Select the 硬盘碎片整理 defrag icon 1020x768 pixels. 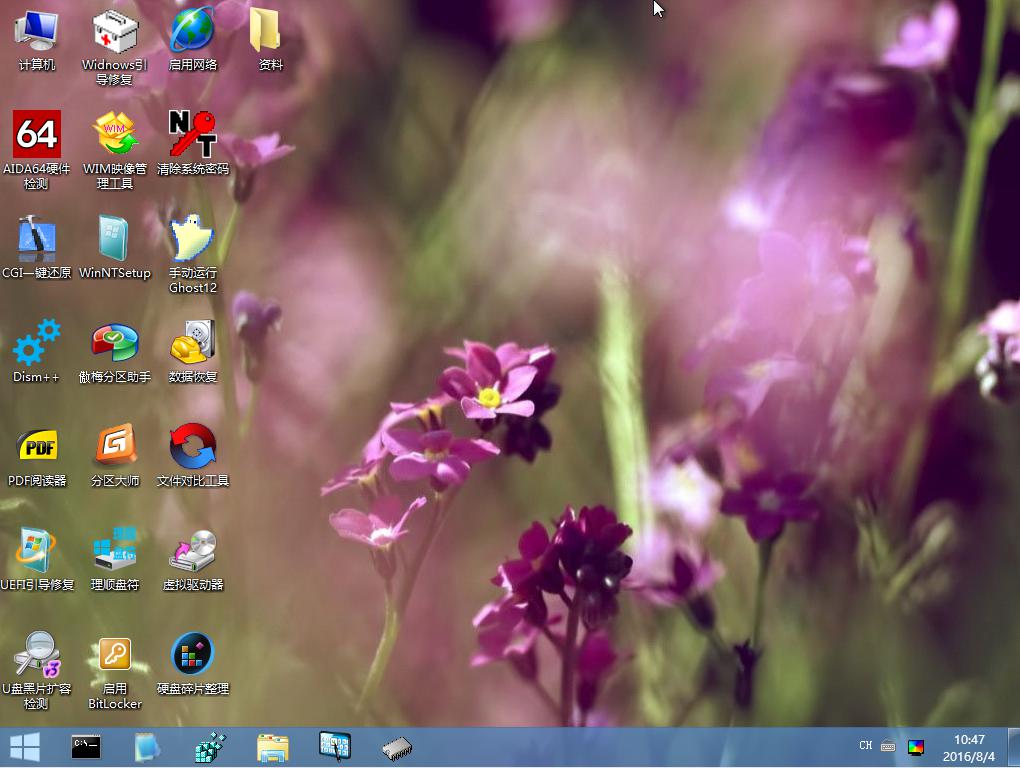192,654
